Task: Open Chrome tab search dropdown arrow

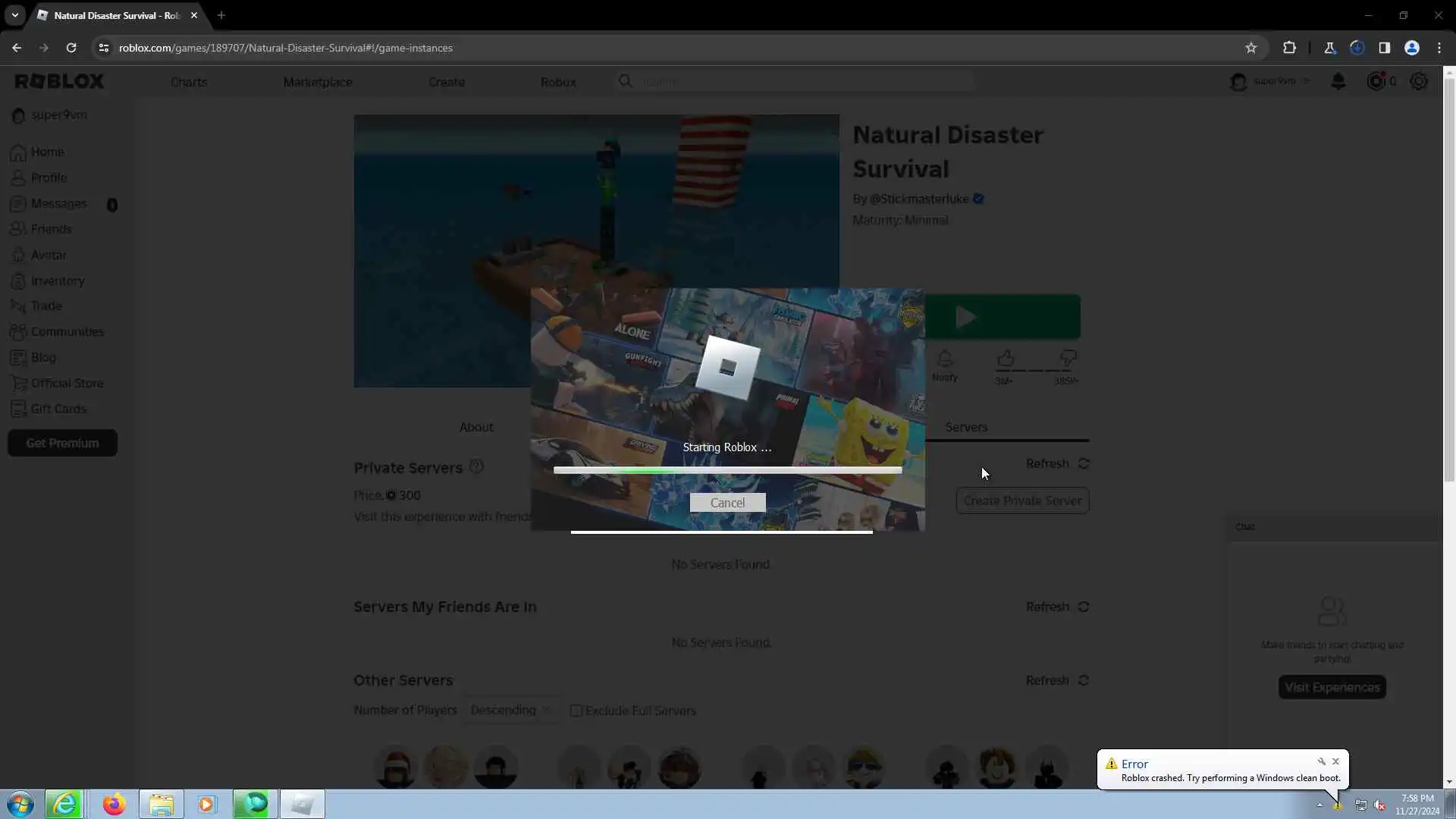Action: click(14, 15)
